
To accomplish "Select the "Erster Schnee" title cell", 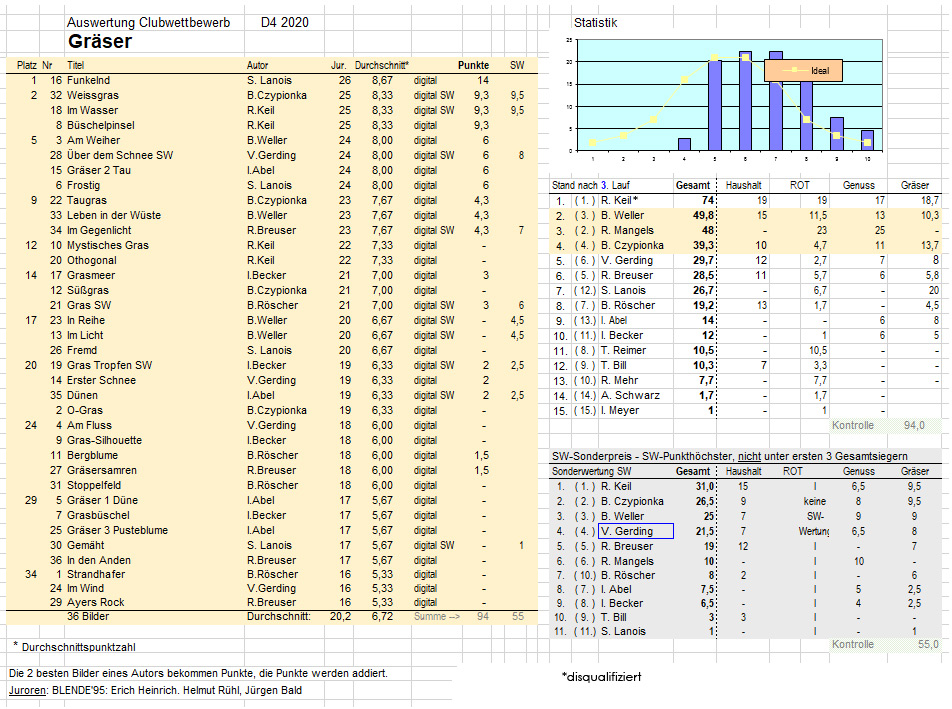I will click(101, 381).
